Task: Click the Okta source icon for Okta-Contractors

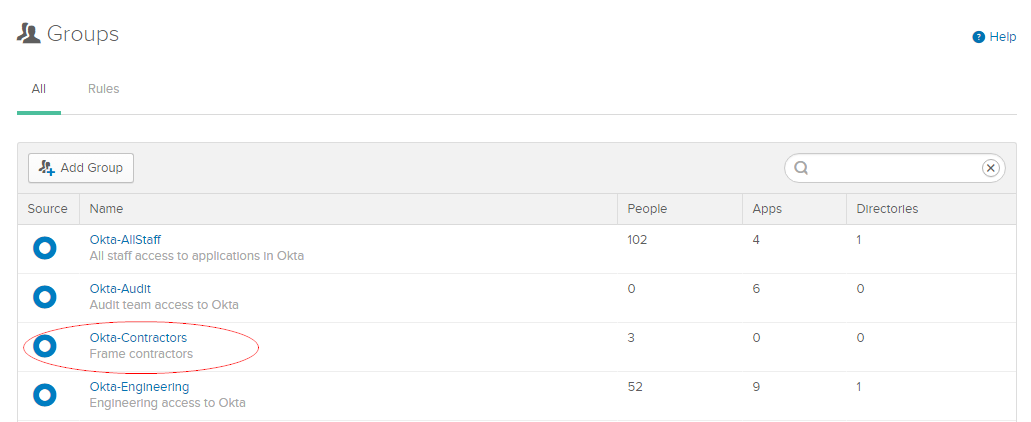Action: [x=44, y=346]
